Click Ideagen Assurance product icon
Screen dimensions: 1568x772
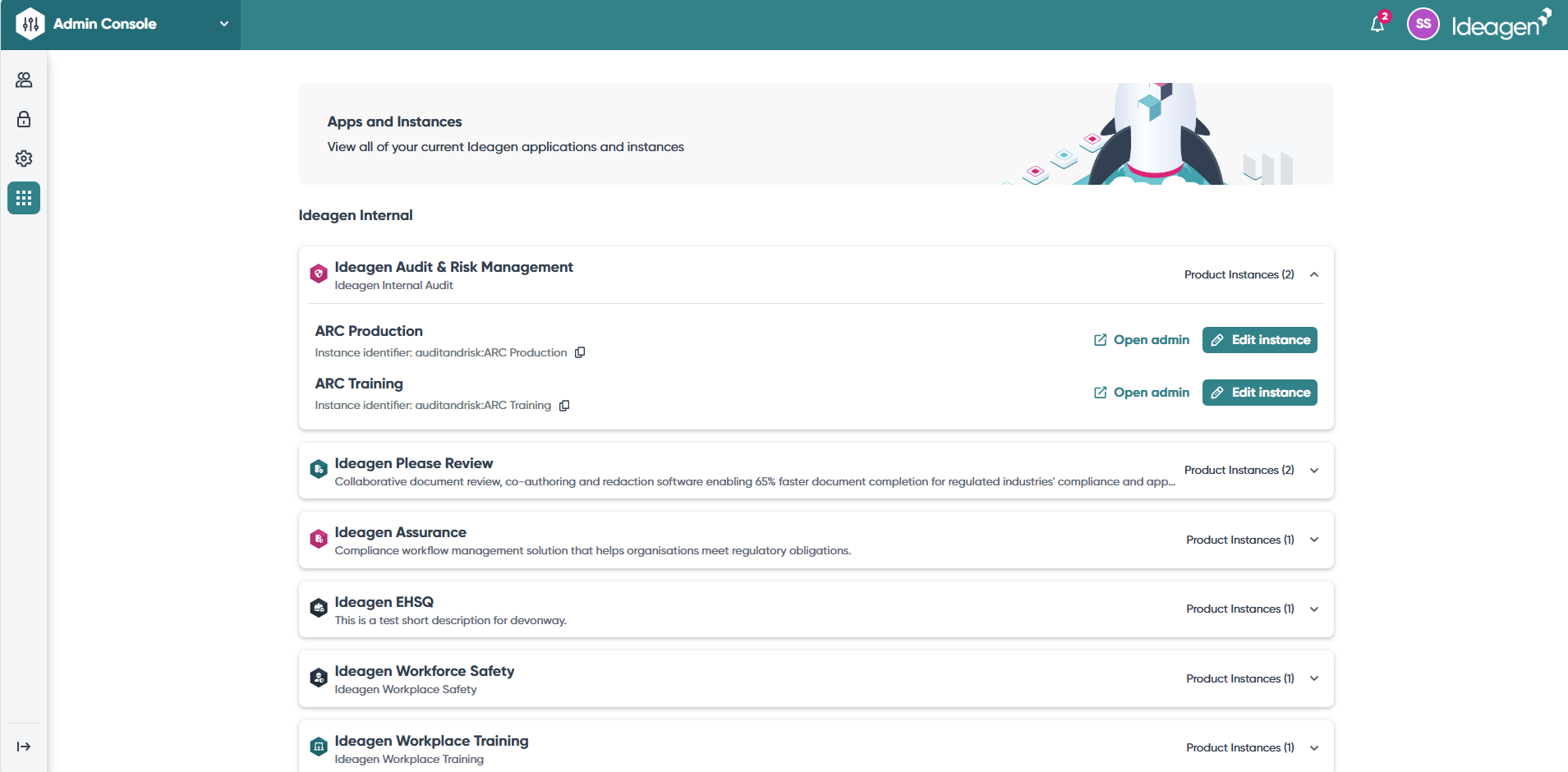(x=319, y=539)
